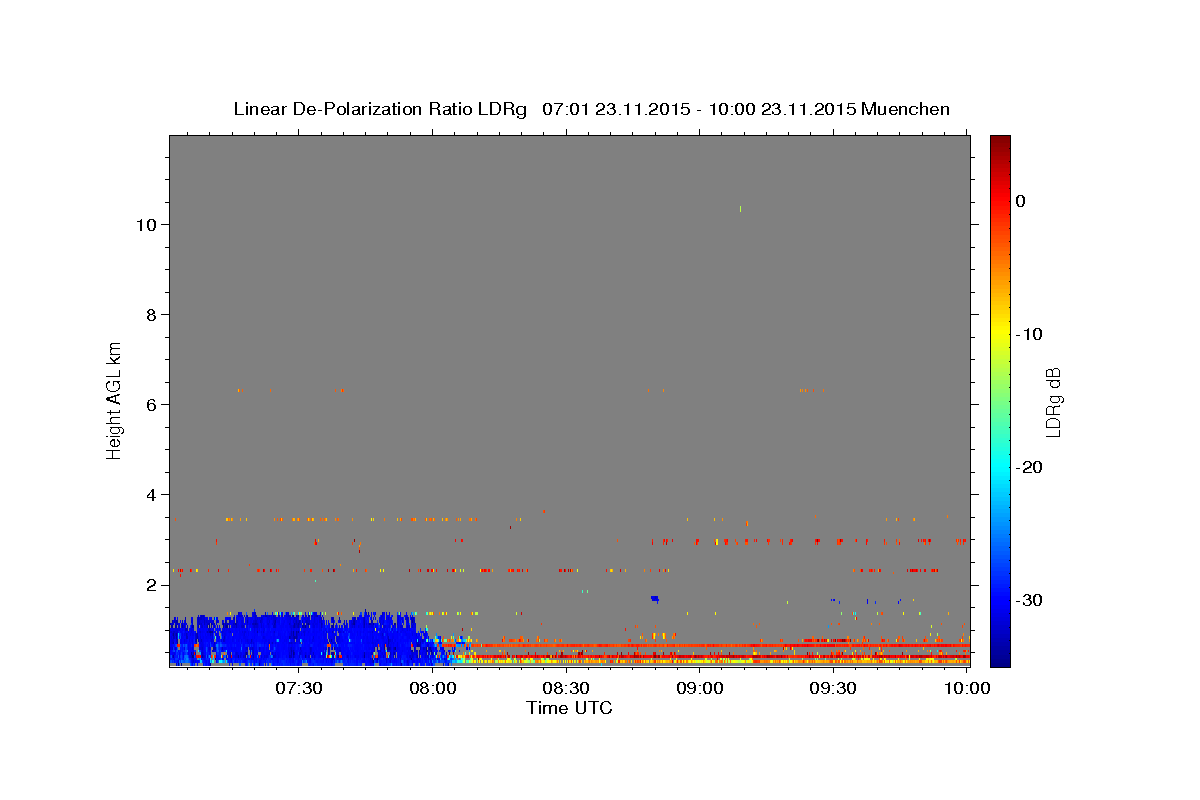Click the height tick label '6'
Viewport: 1200px width, 800px height.
click(152, 405)
